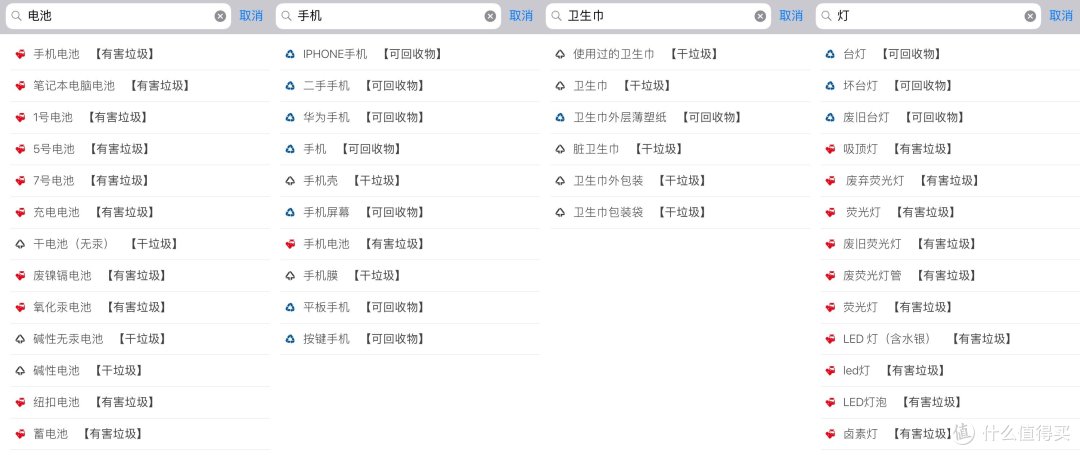Open the 平板手机 result
The height and width of the screenshot is (455, 1080).
point(410,308)
